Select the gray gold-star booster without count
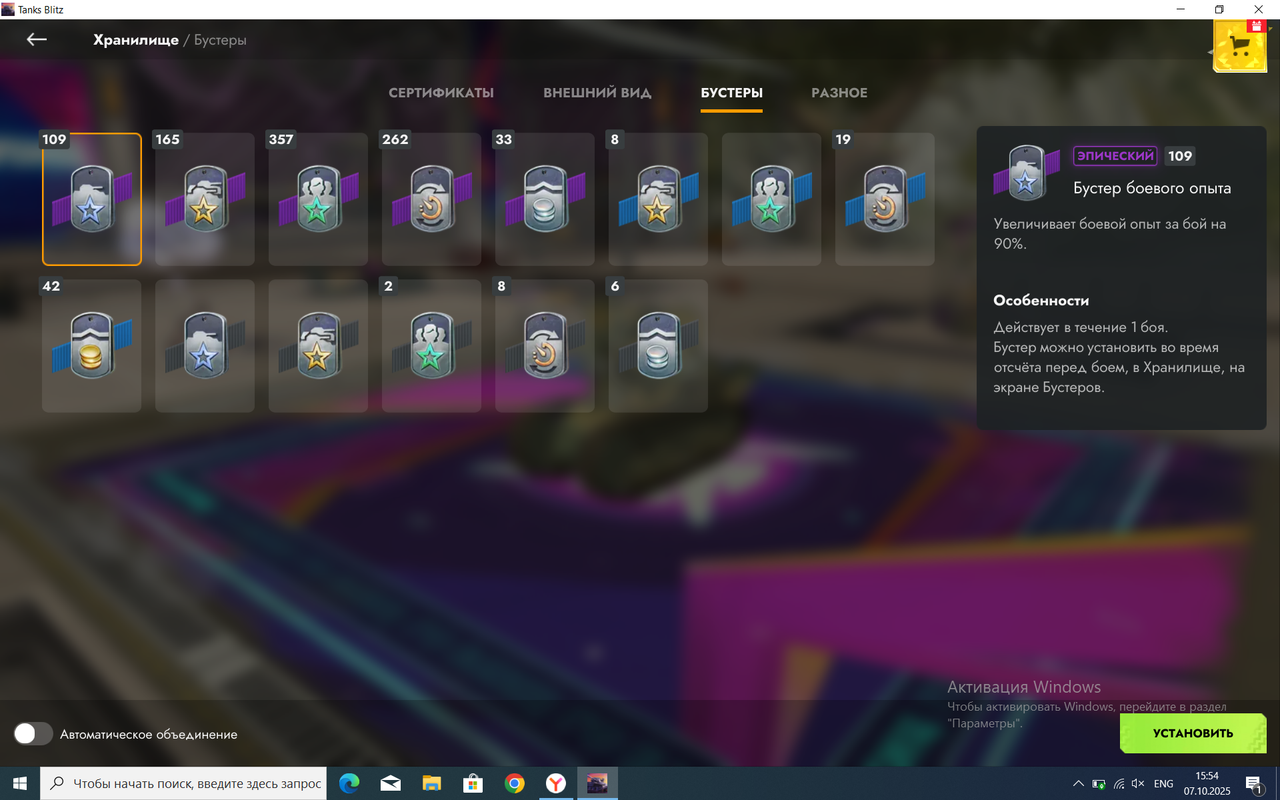The height and width of the screenshot is (800, 1280). (x=318, y=346)
